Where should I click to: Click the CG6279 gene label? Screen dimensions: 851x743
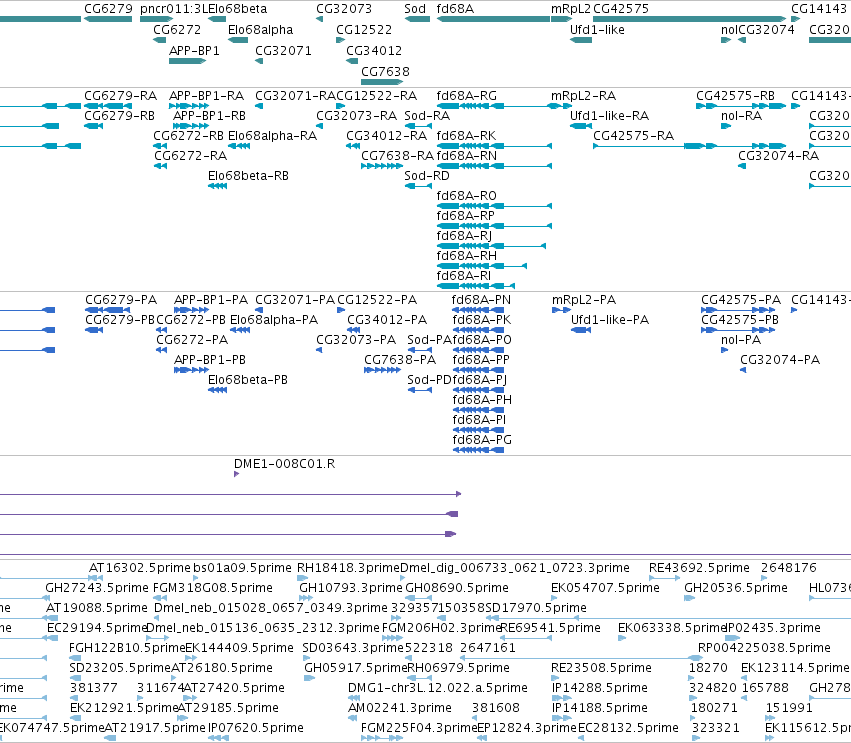[108, 9]
